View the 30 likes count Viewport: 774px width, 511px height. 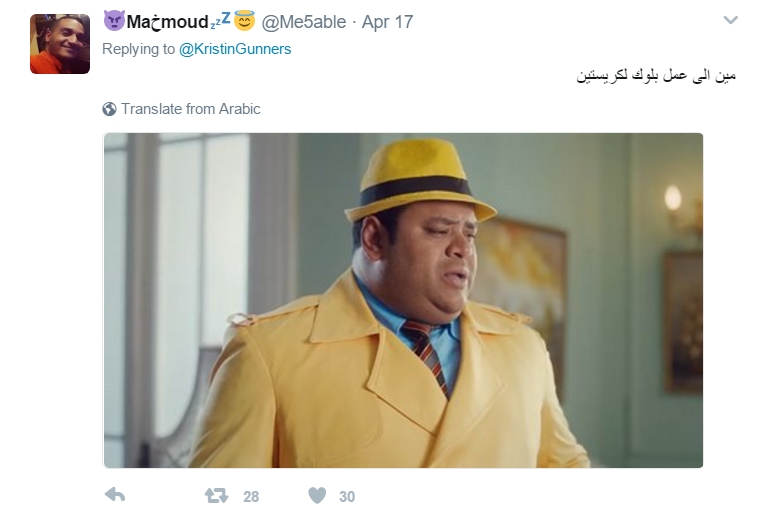point(347,496)
